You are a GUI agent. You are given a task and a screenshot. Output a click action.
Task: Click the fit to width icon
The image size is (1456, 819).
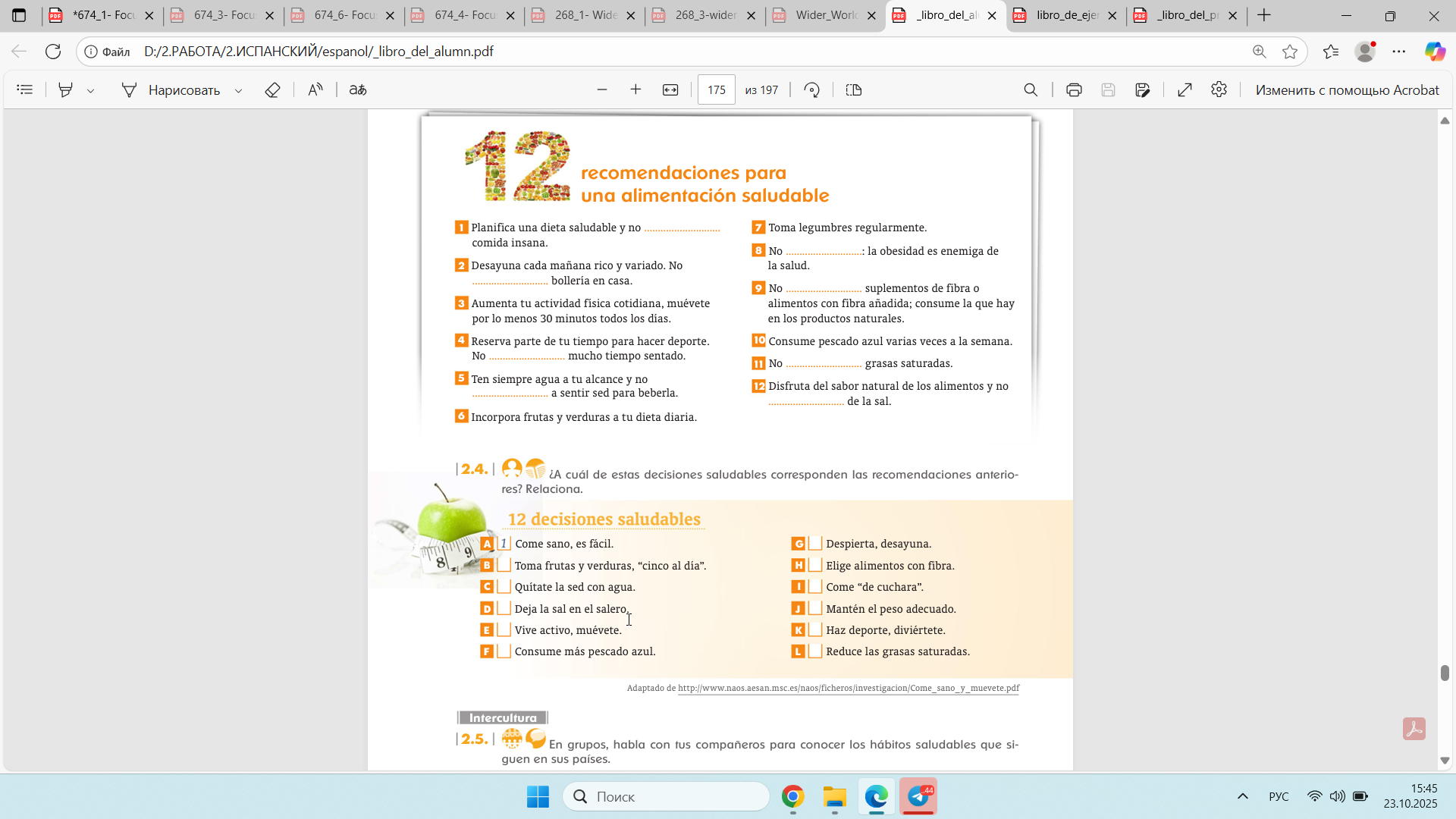point(670,89)
